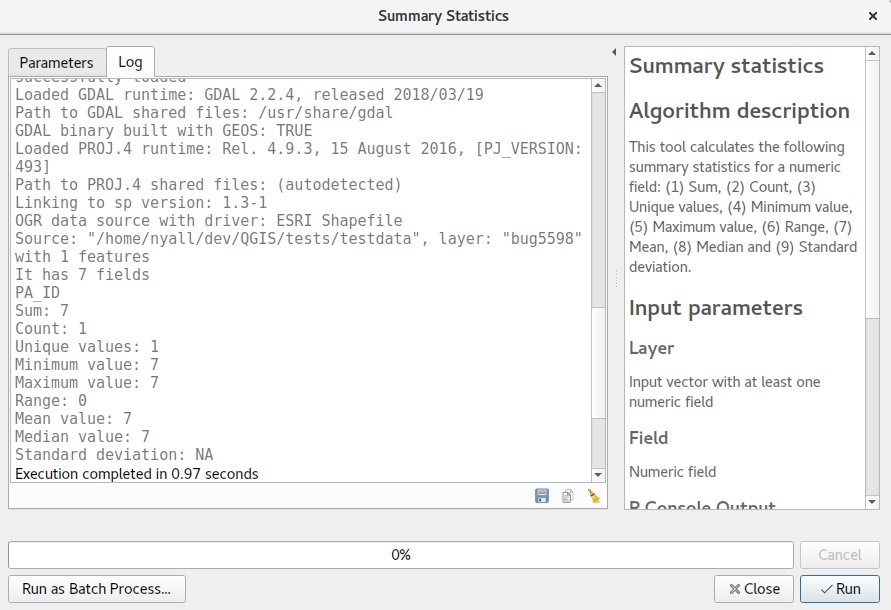
Task: Click 'Source: /home/nyall/dev/QGIS' log line
Action: [299, 247]
